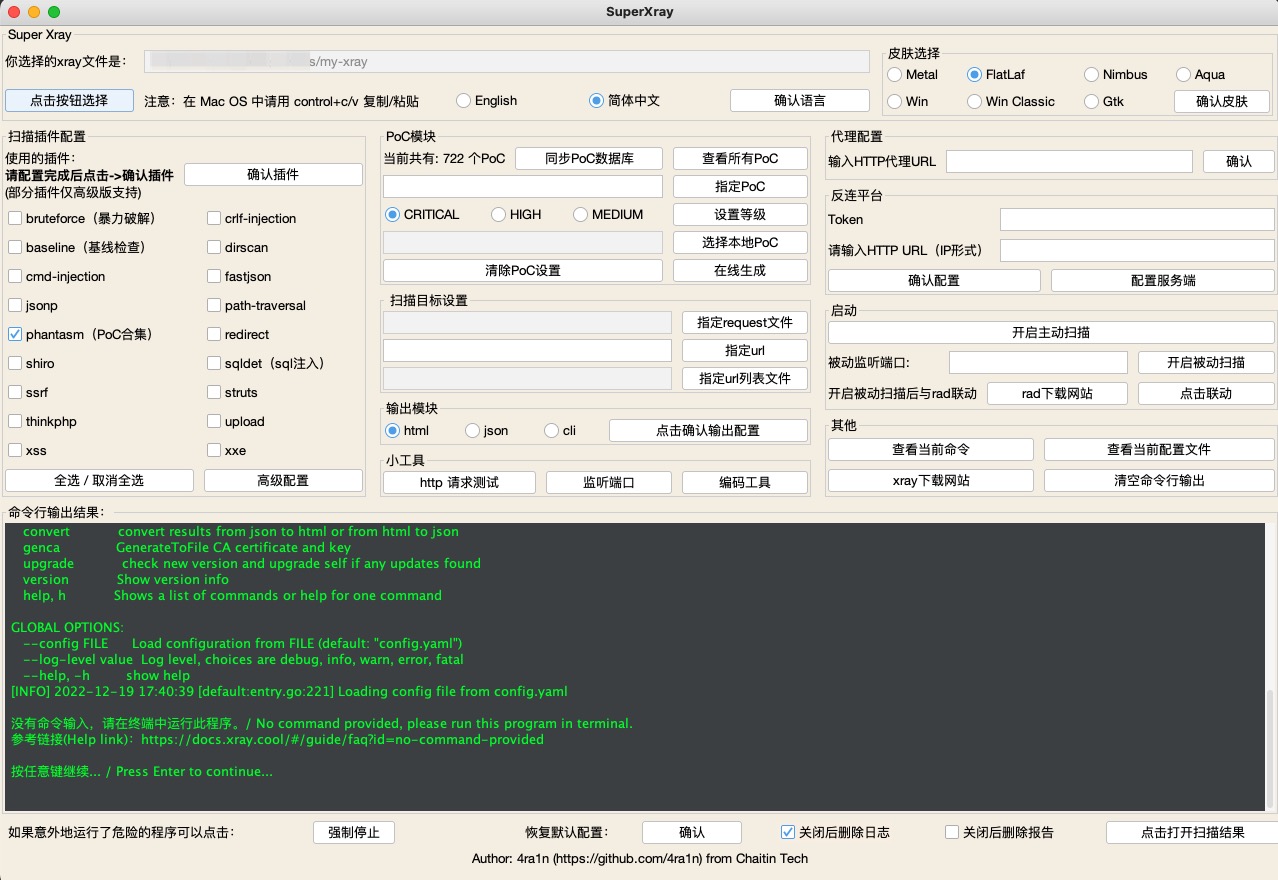Check the xxe plugin
Viewport: 1278px width, 880px height.
pyautogui.click(x=214, y=450)
